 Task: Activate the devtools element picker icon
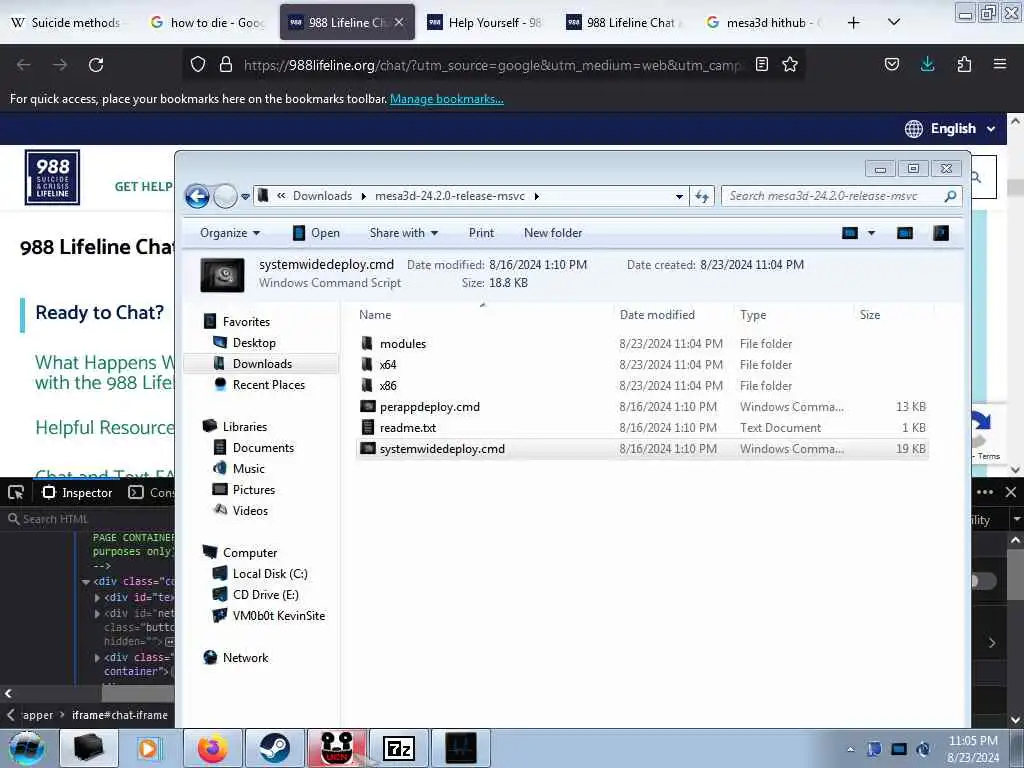[16, 492]
